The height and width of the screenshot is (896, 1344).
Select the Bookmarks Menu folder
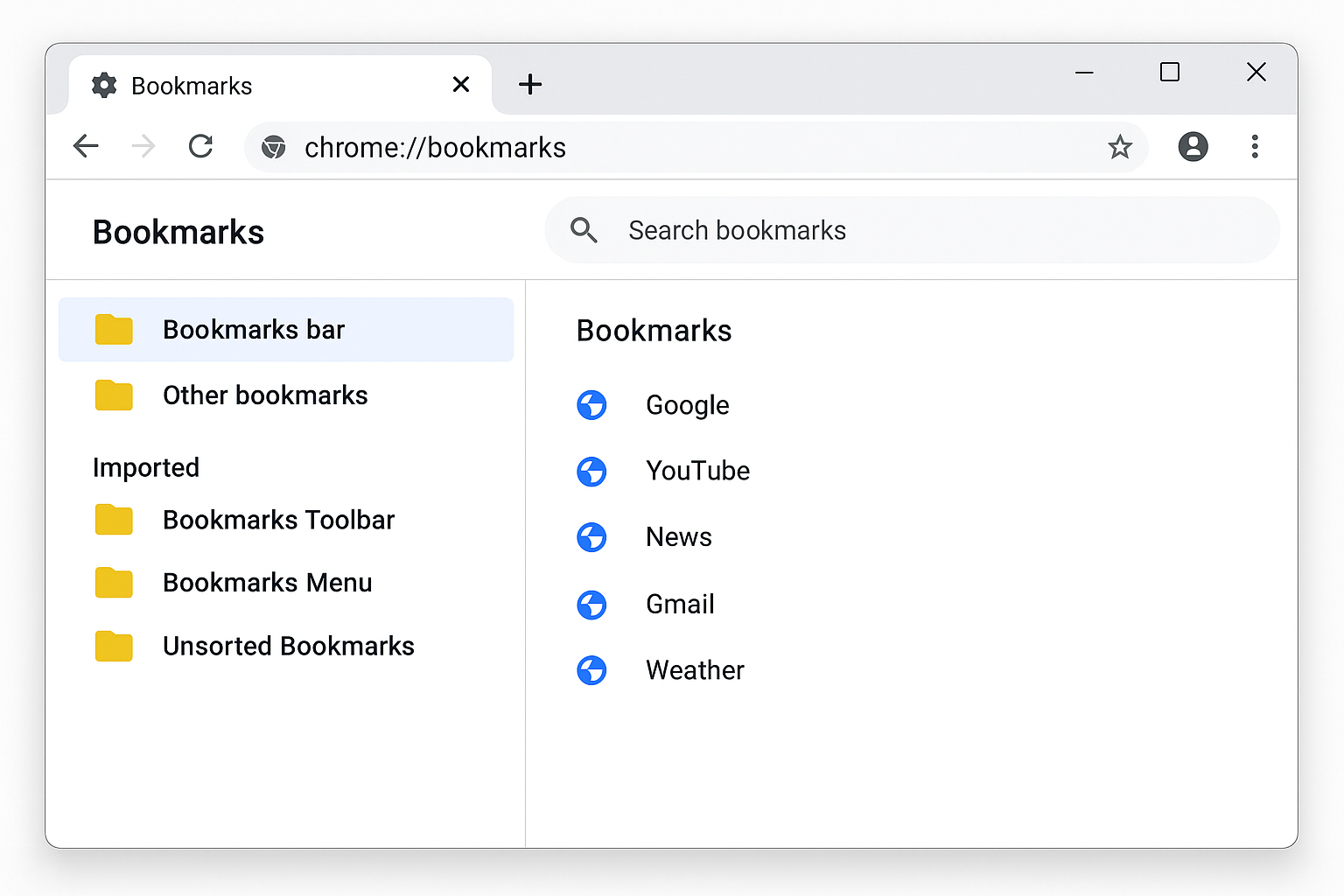(268, 583)
